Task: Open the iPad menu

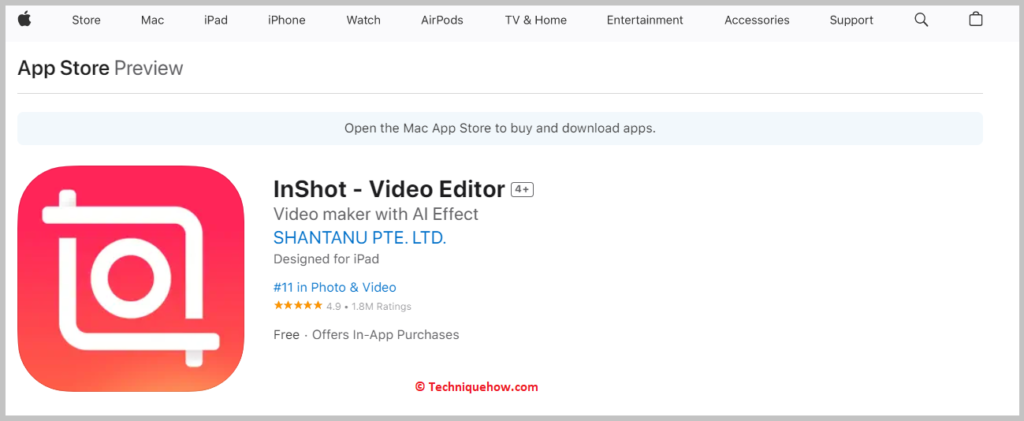Action: 216,20
